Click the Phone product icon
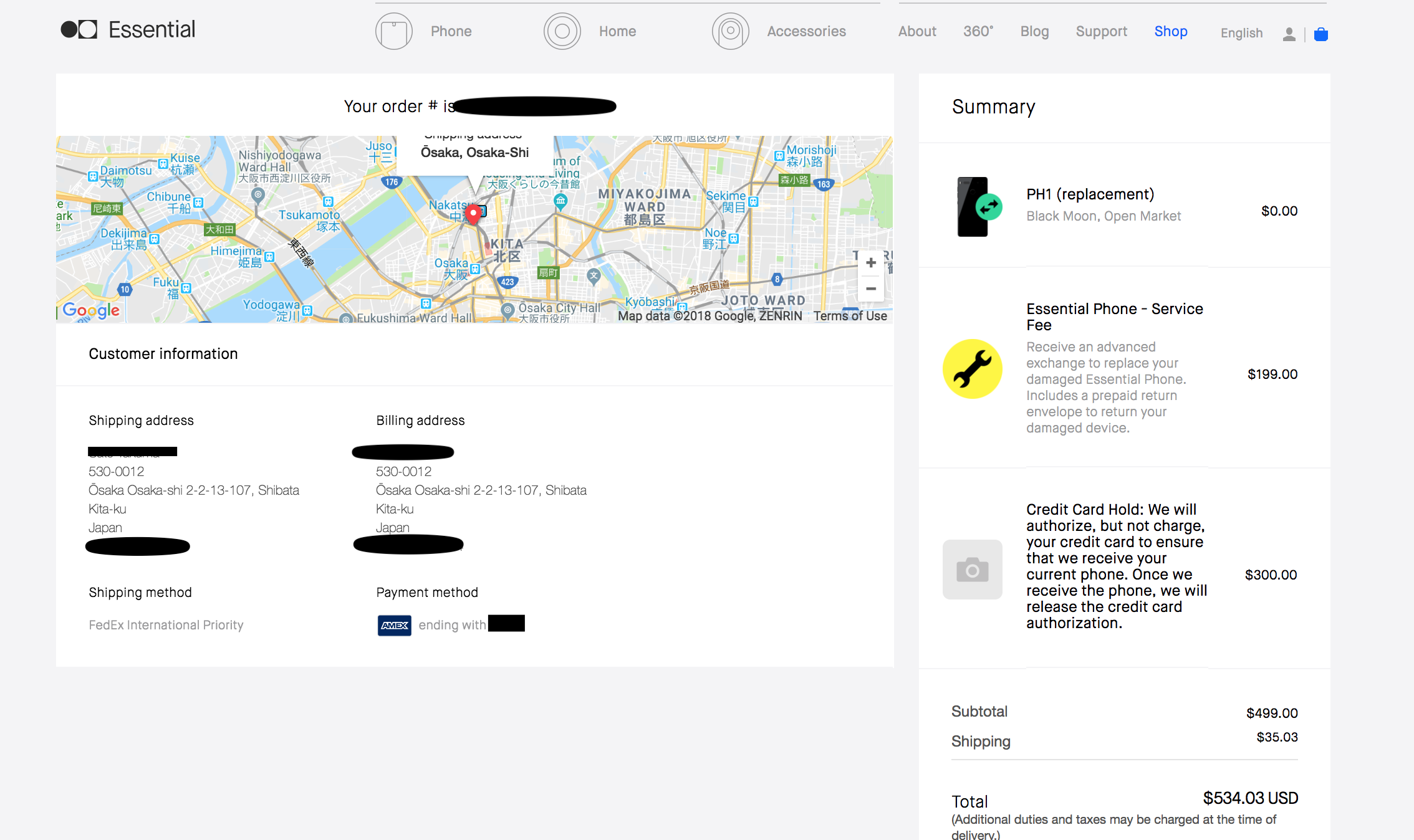 [394, 31]
